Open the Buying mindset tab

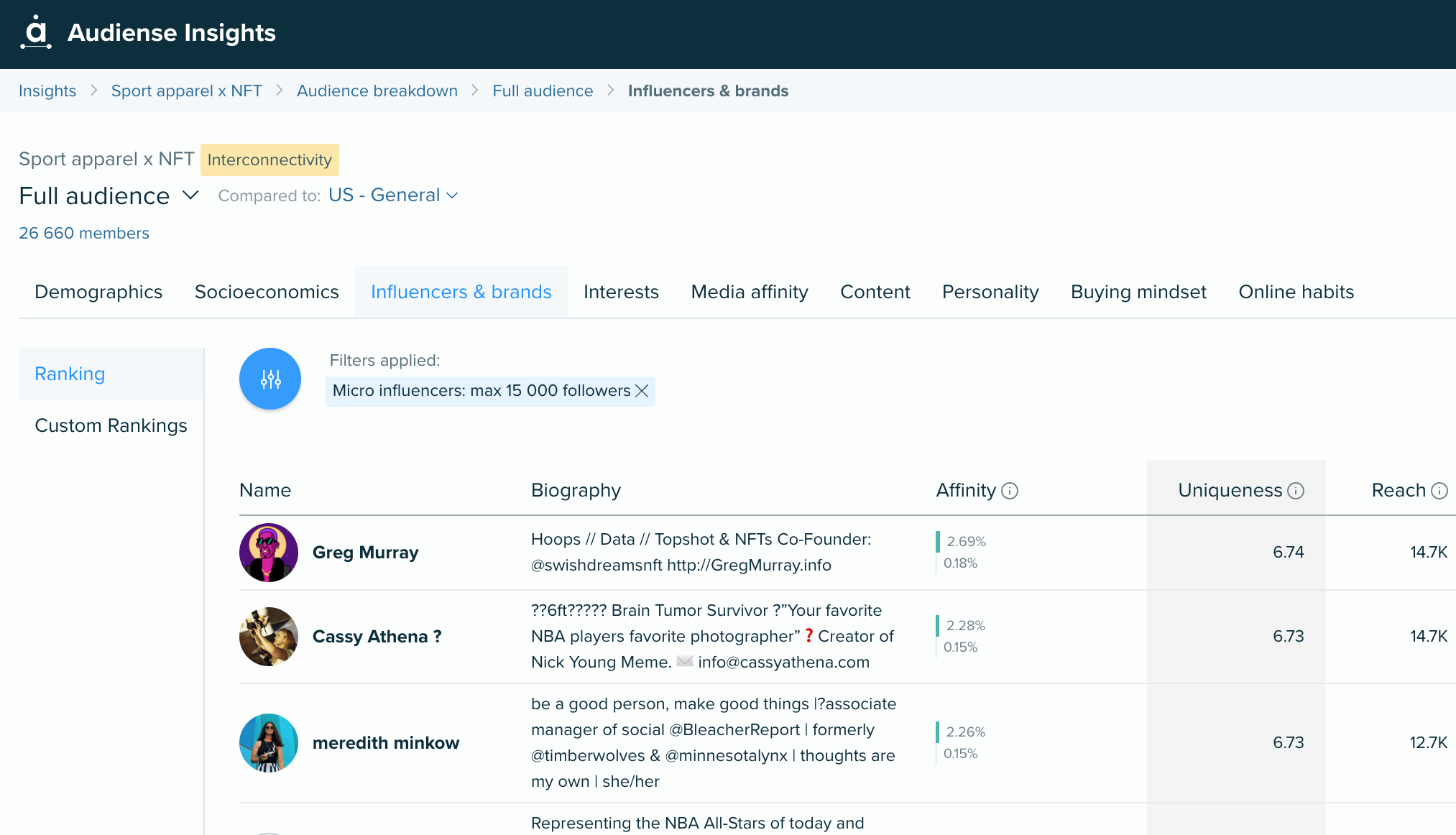pyautogui.click(x=1138, y=292)
